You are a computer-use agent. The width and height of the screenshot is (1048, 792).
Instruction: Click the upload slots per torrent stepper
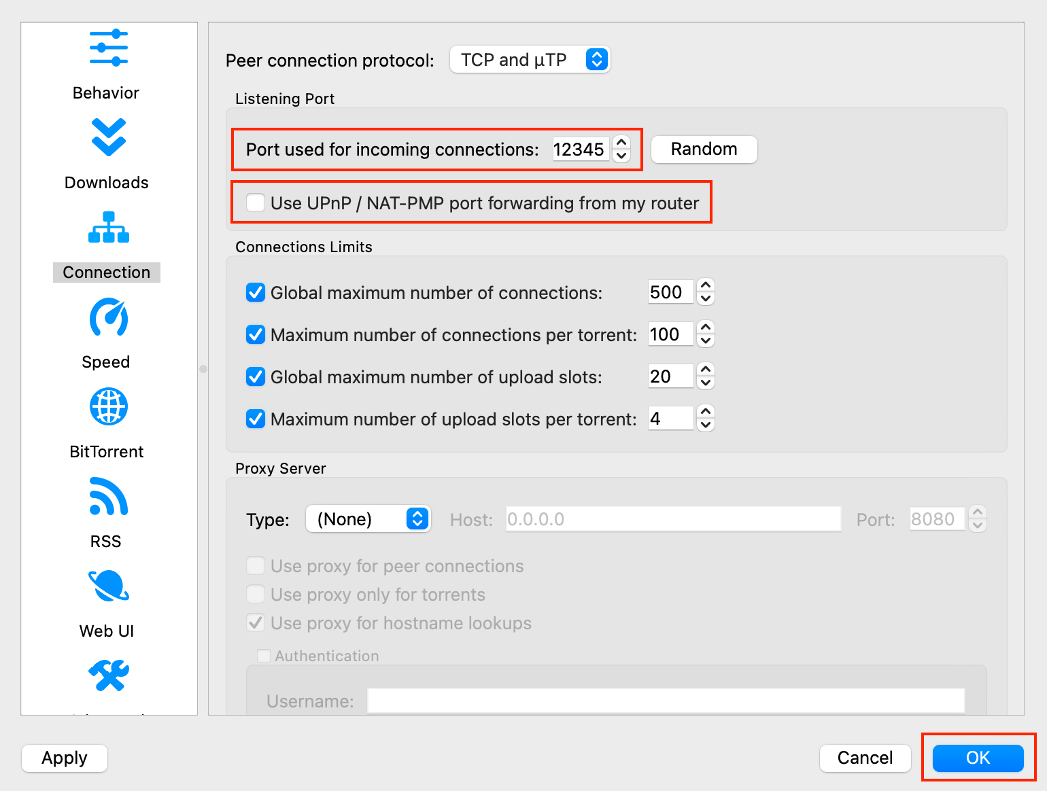[706, 418]
